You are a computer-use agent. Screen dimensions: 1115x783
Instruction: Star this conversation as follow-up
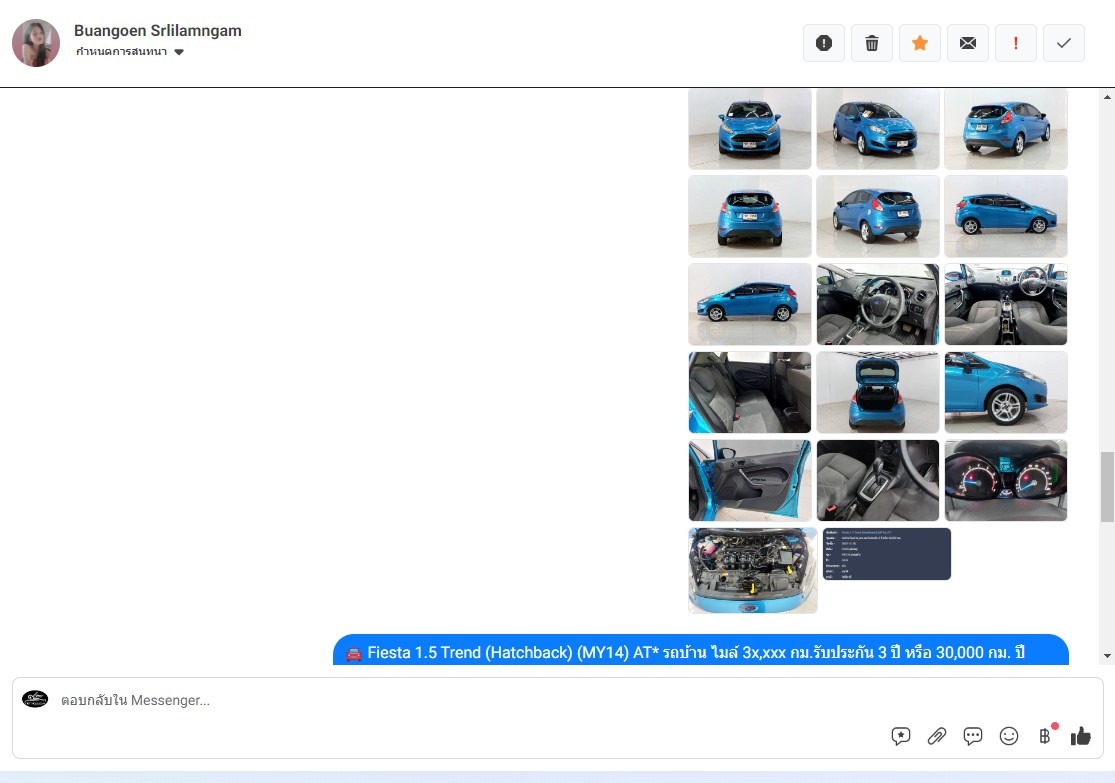tap(919, 43)
